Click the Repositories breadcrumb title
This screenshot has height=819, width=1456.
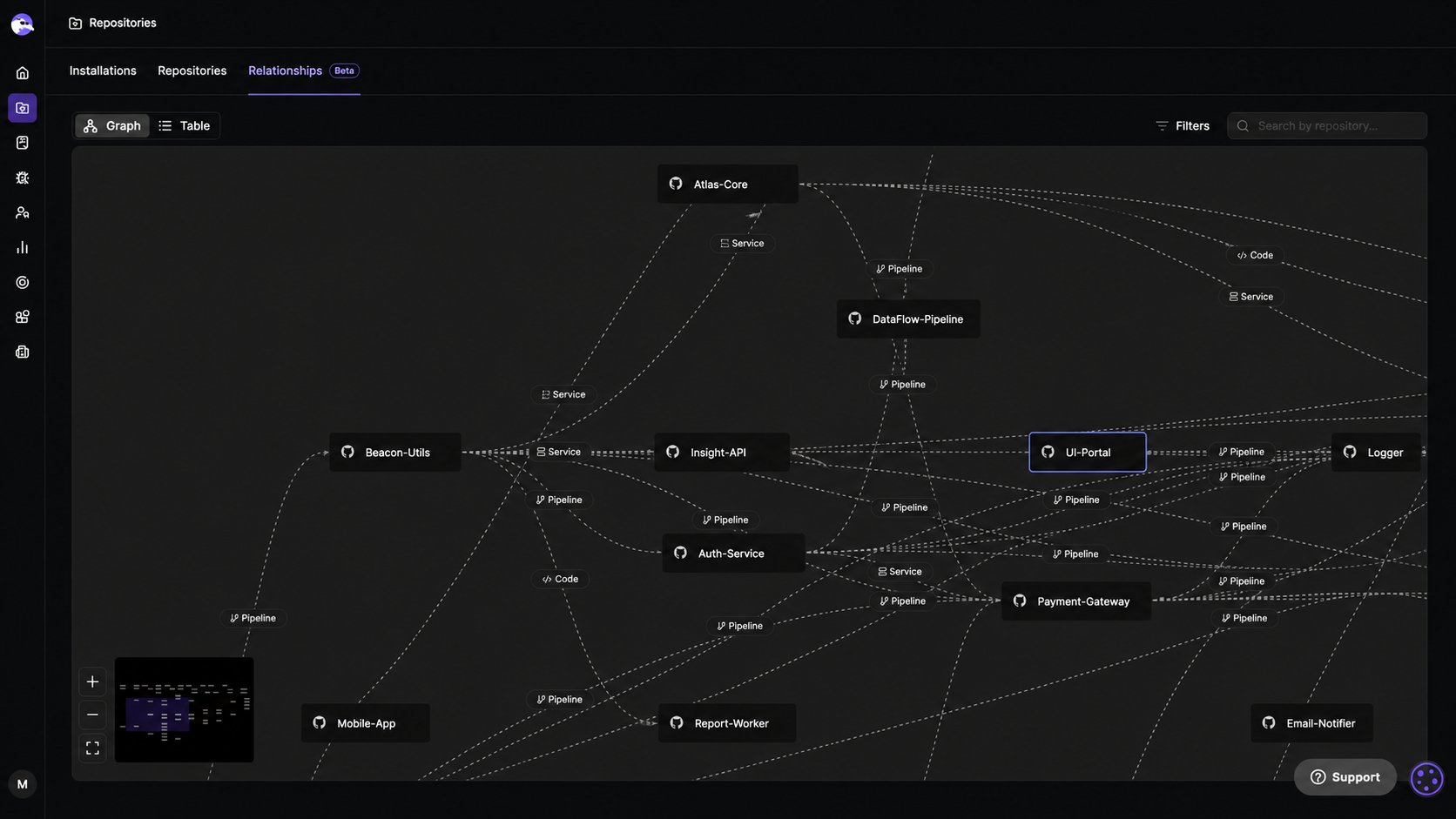123,23
